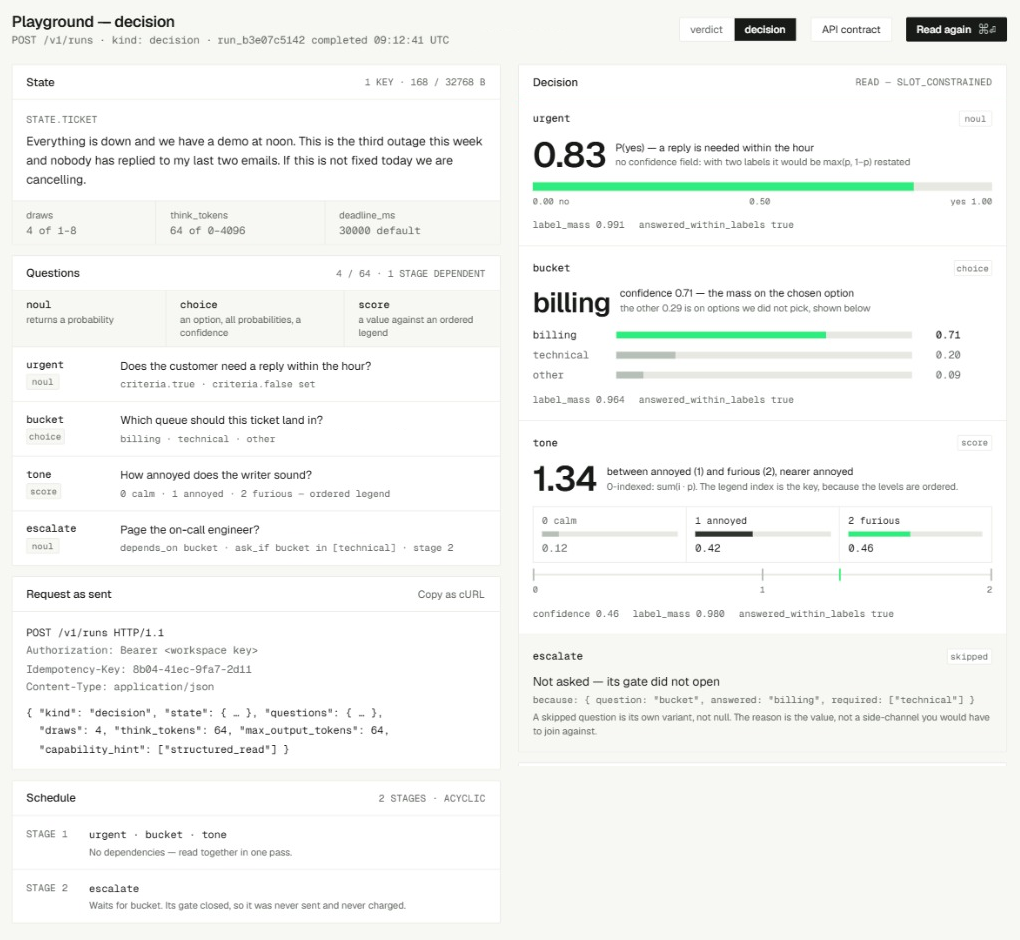
Task: Click the Idempotency-Key header line
Action: click(x=139, y=669)
